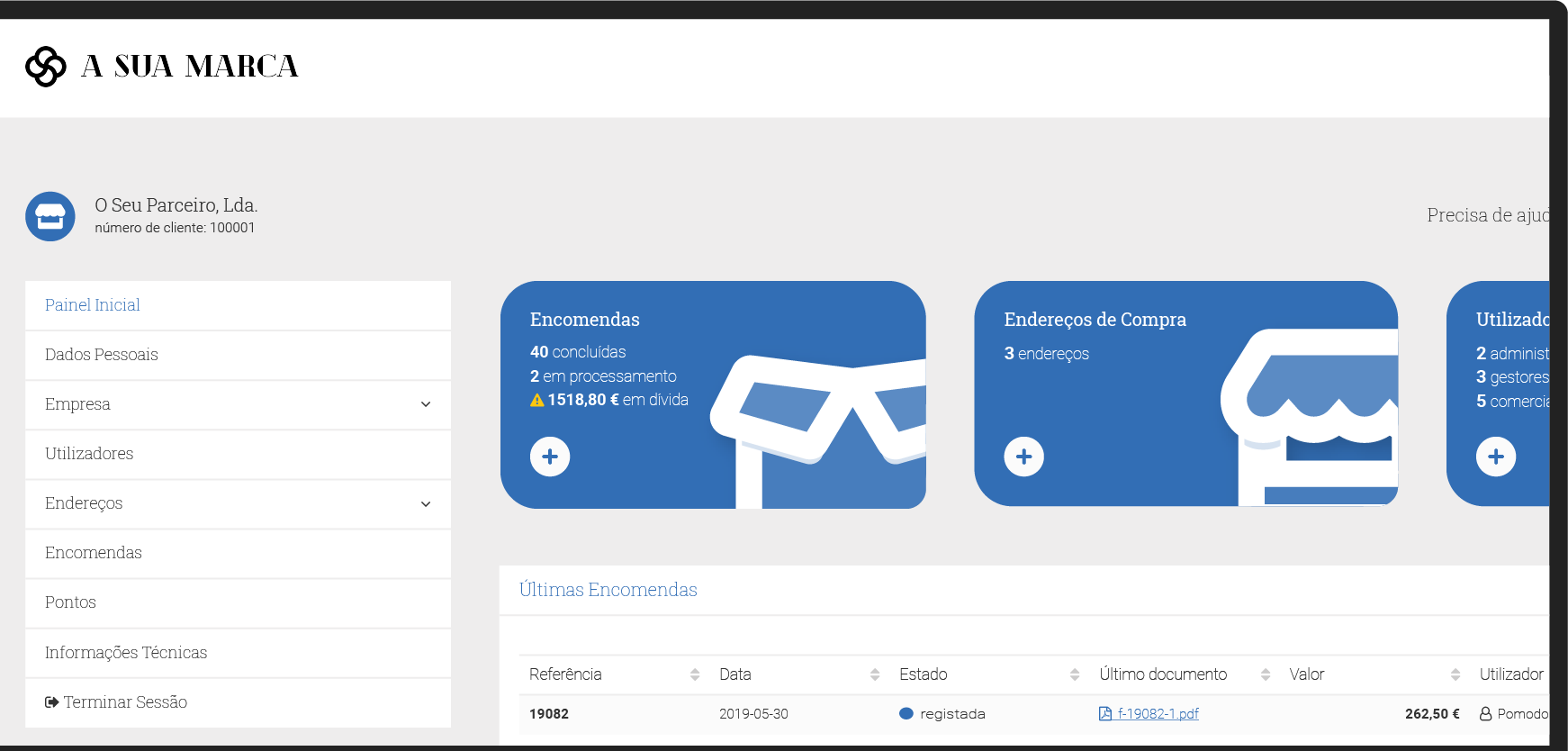Screen dimensions: 1568x751
Task: Open Informações Técnicas page
Action: tap(126, 653)
